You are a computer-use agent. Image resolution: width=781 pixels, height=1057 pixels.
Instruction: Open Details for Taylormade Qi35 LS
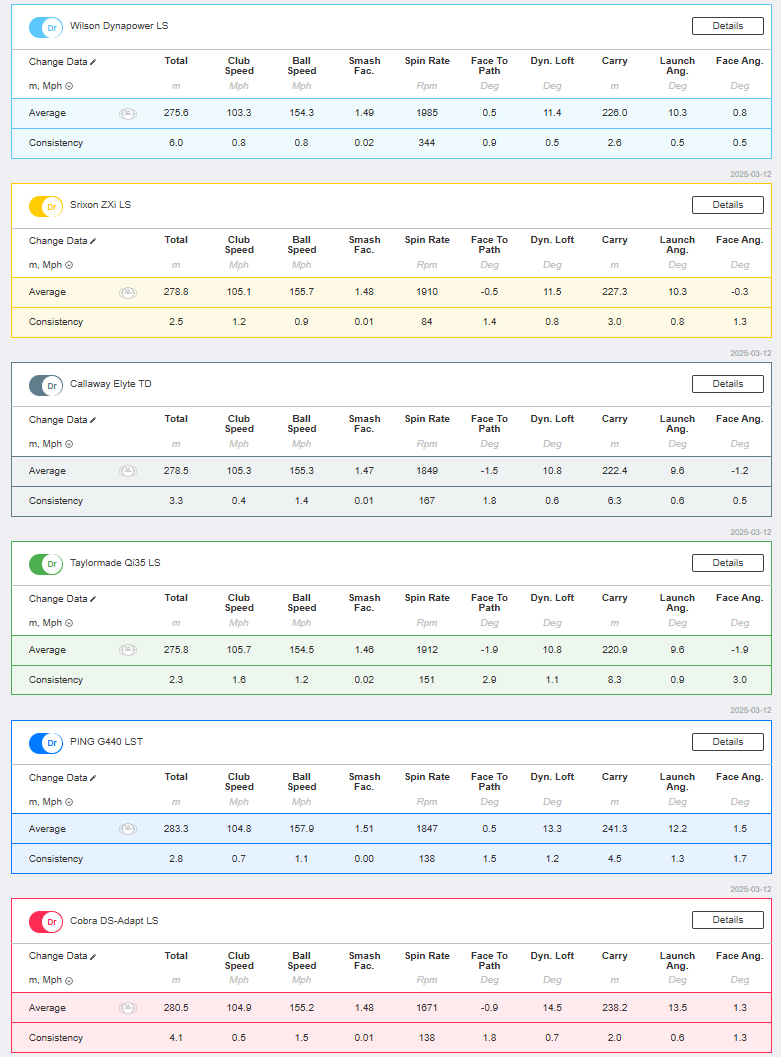click(728, 563)
